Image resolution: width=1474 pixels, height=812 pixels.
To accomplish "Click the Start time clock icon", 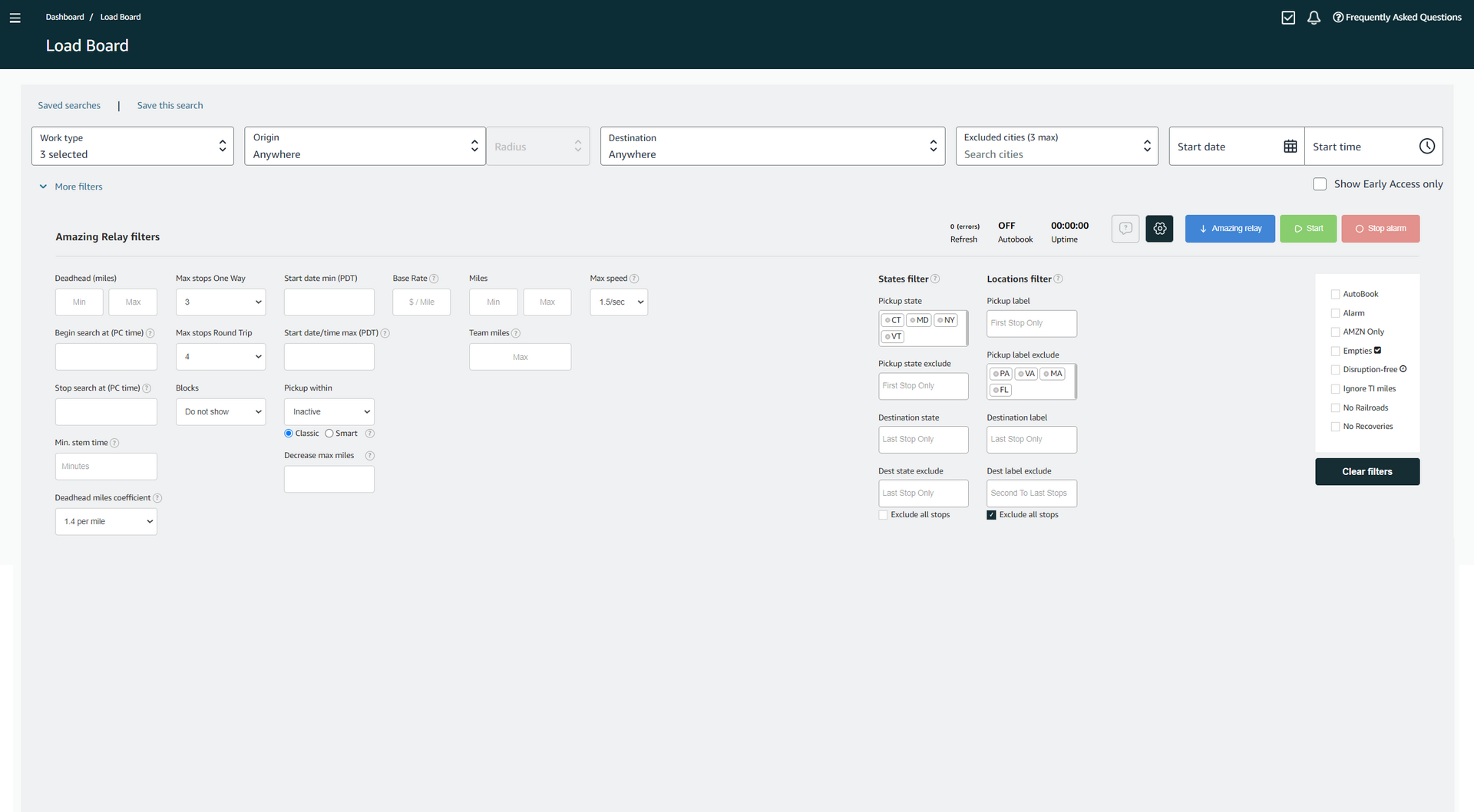I will 1426,147.
